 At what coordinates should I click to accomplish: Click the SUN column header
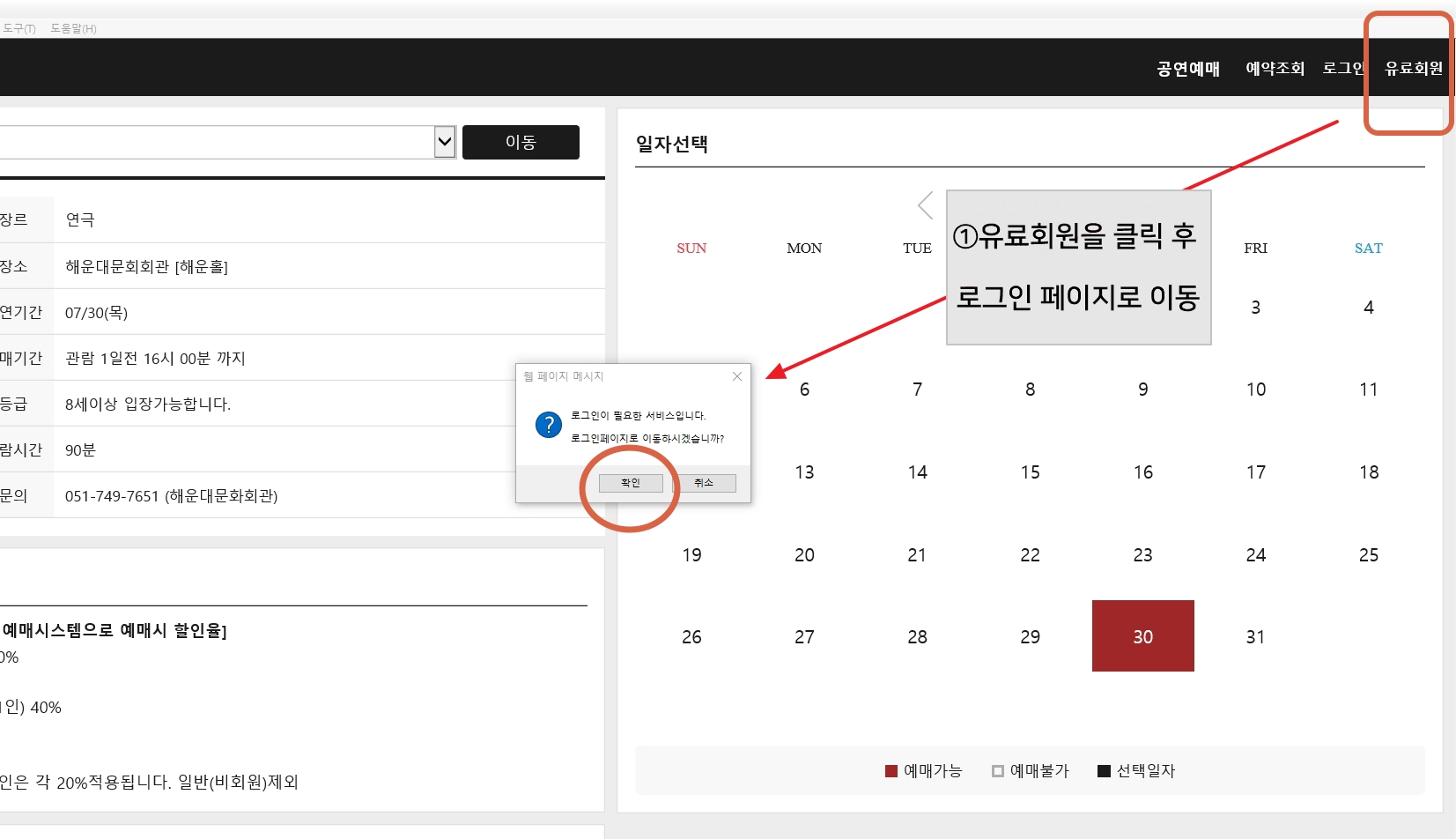point(691,249)
